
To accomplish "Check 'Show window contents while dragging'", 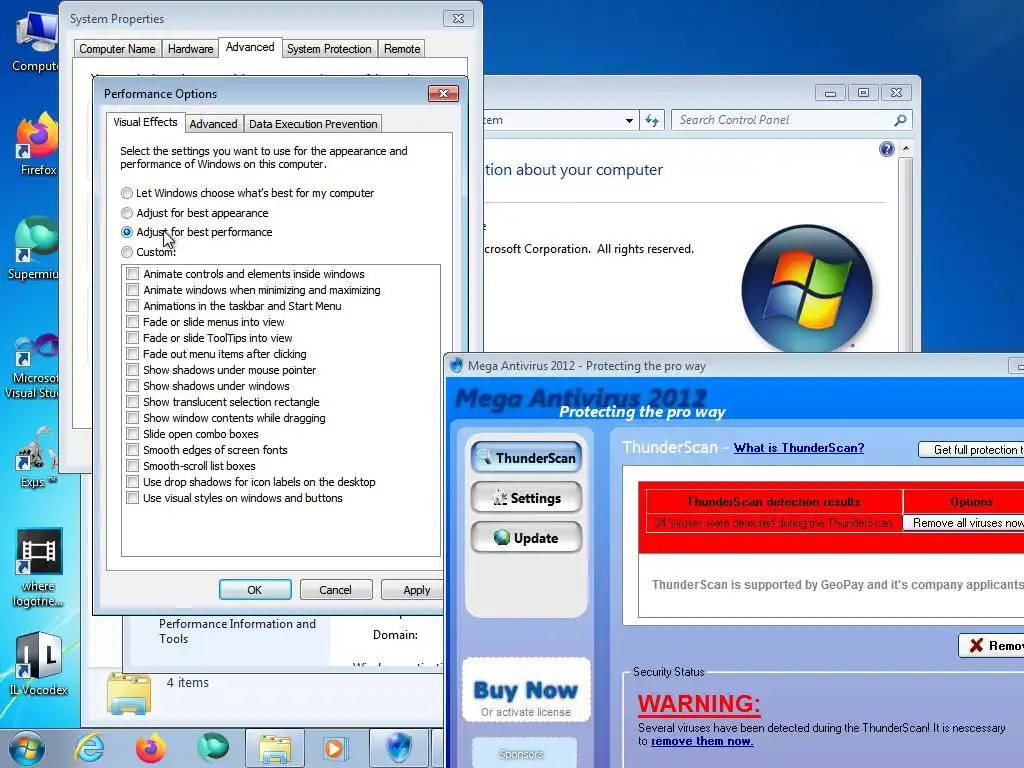I will [x=133, y=418].
